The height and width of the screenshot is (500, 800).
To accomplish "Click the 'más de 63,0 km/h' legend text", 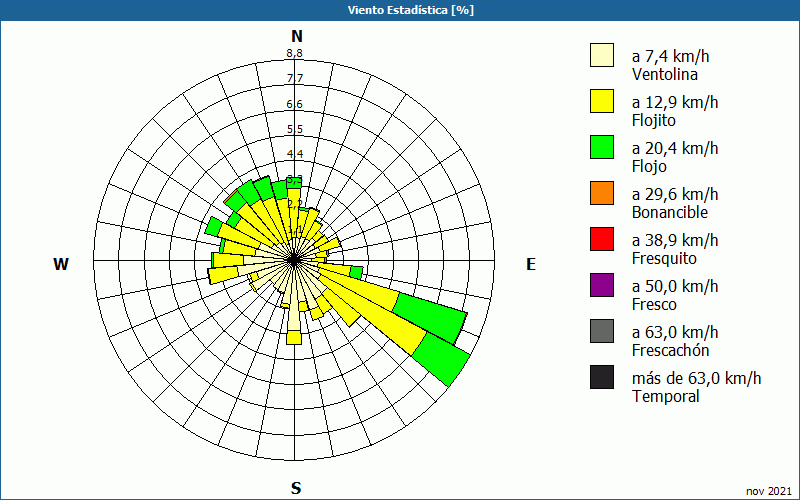I will pyautogui.click(x=696, y=378).
